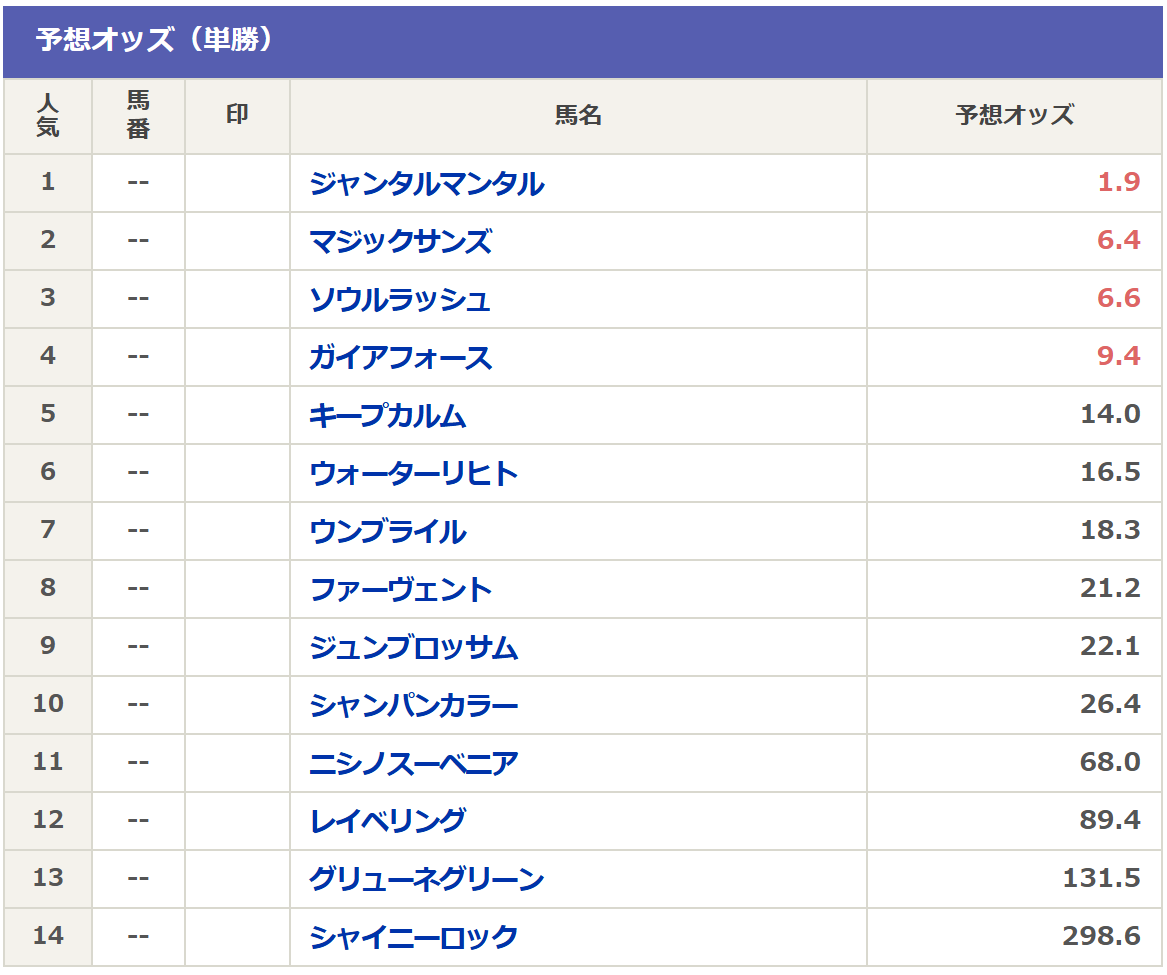The height and width of the screenshot is (975, 1167).
Task: Click the 馬名 column header
Action: 578,116
